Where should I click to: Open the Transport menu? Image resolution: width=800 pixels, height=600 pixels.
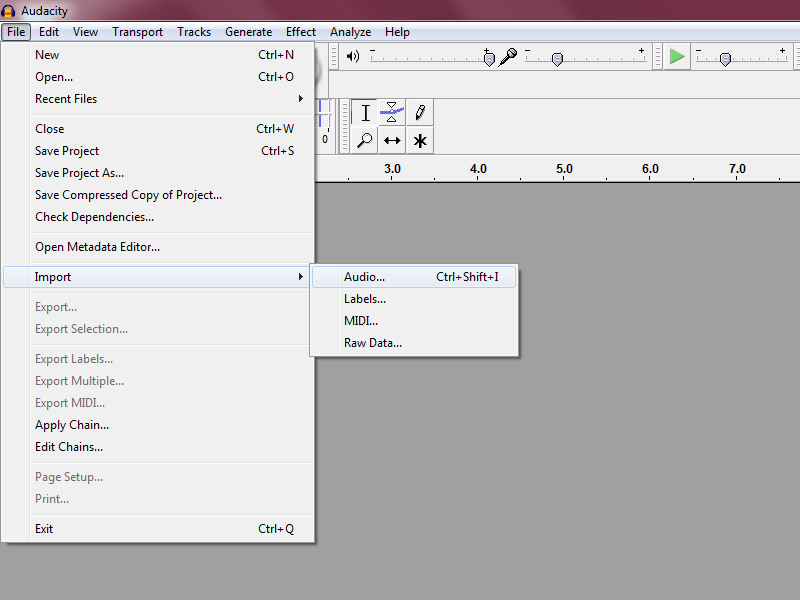tap(137, 32)
